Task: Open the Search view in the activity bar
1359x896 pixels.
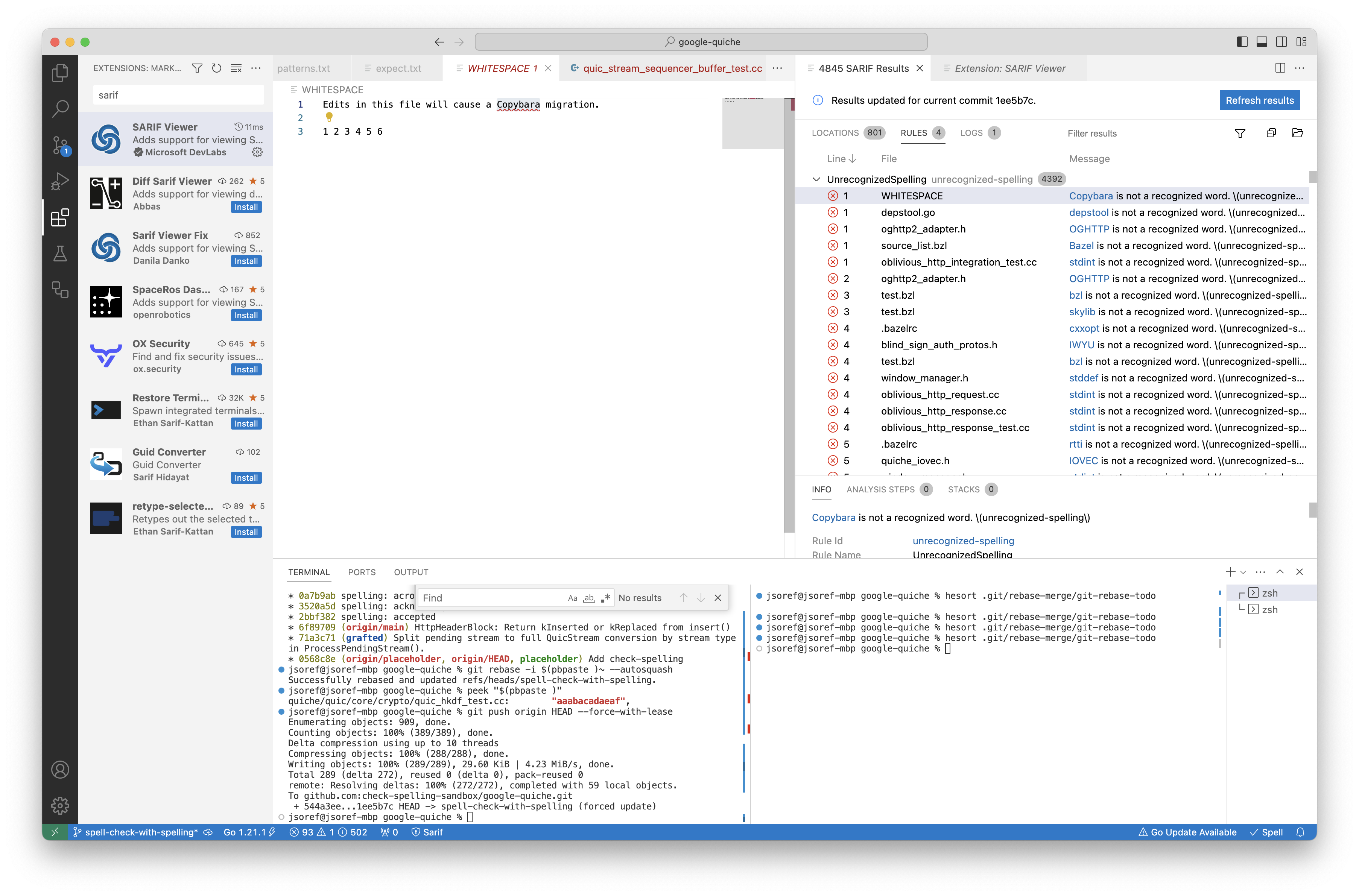Action: click(60, 109)
